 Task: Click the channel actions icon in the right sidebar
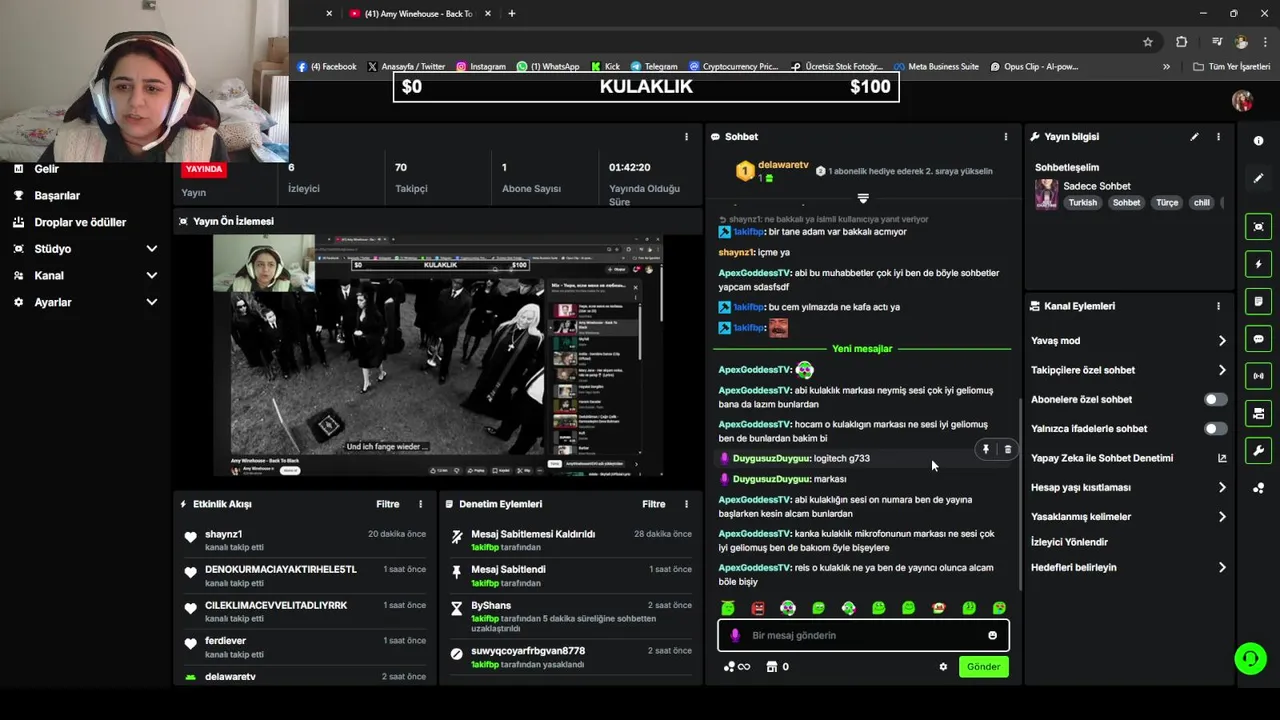point(1258,413)
